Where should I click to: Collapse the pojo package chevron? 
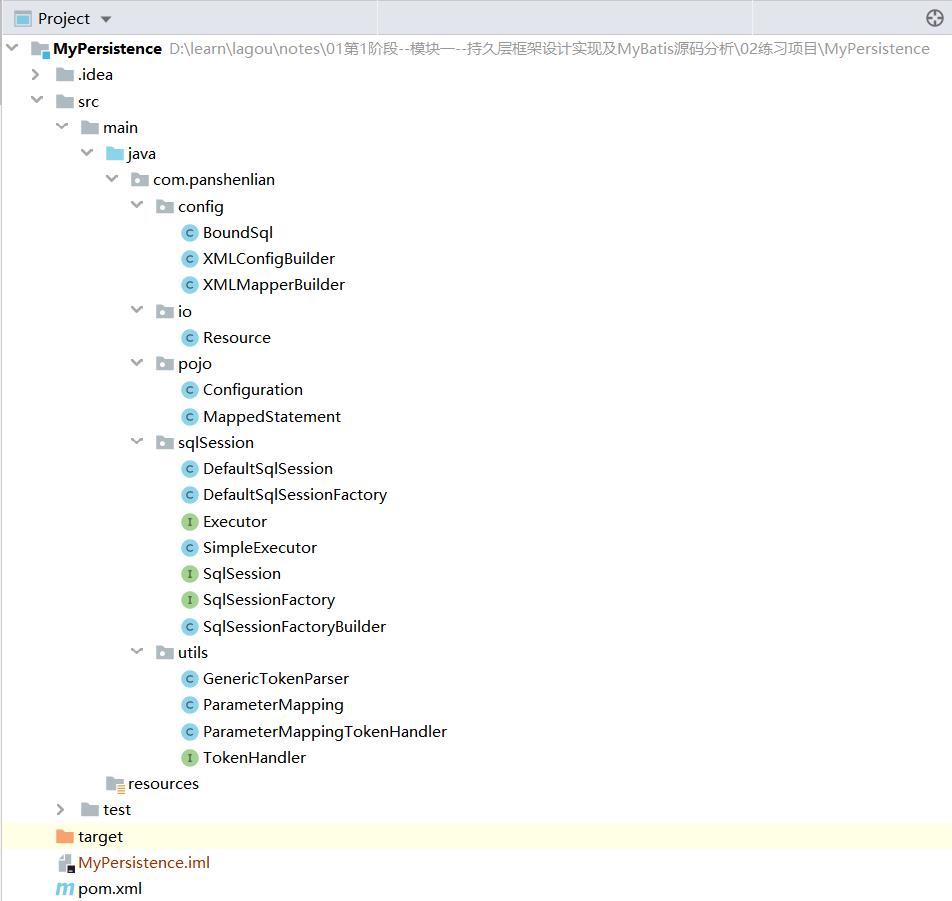[x=137, y=362]
